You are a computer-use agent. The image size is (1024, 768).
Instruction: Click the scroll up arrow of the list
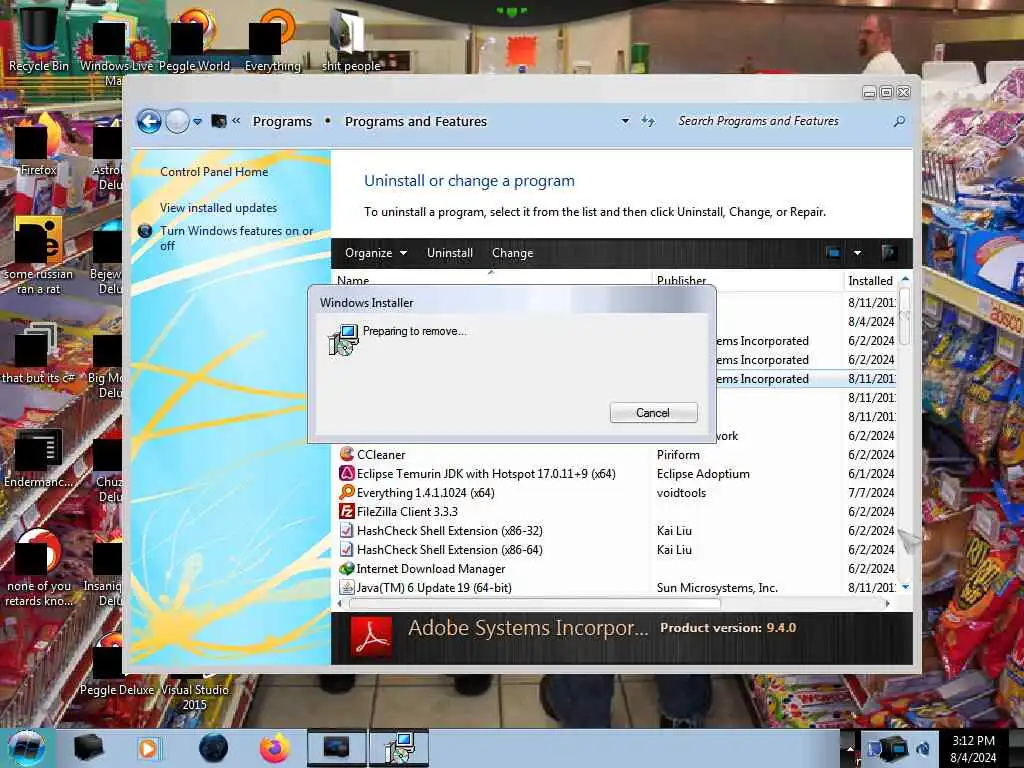click(905, 280)
